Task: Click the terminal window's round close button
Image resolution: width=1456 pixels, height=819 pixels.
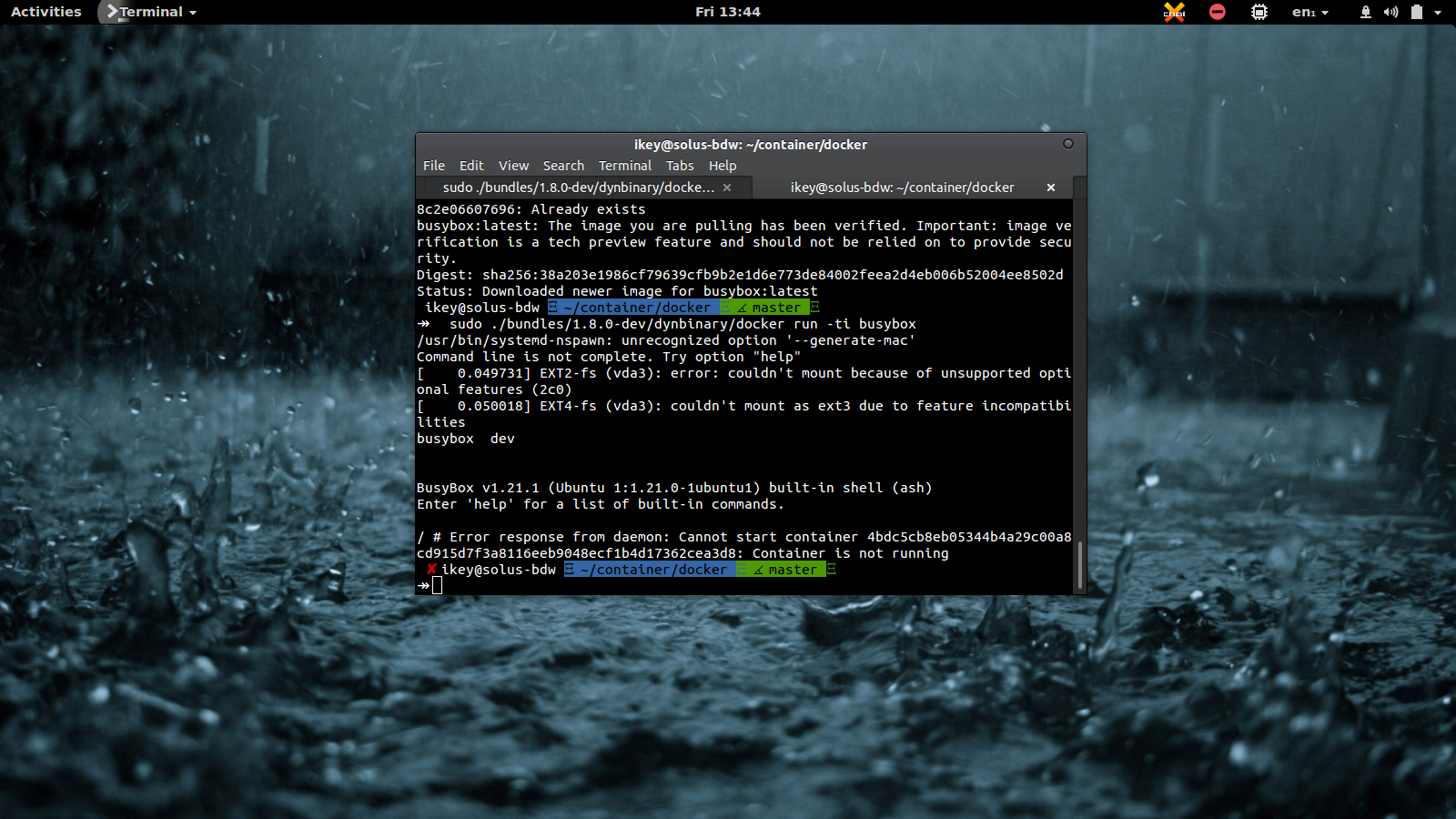Action: [1068, 144]
